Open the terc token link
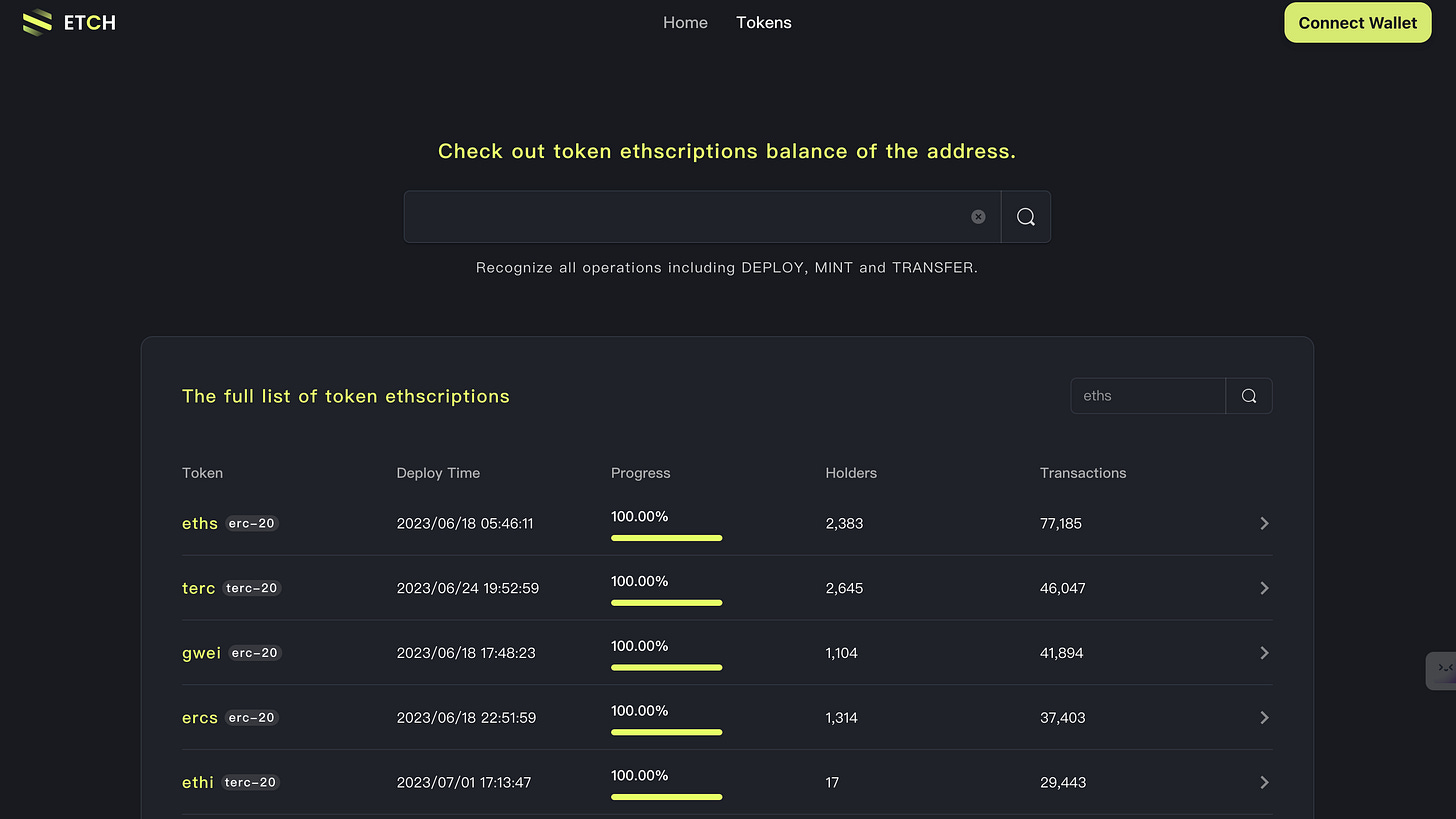The width and height of the screenshot is (1456, 819). [x=198, y=588]
